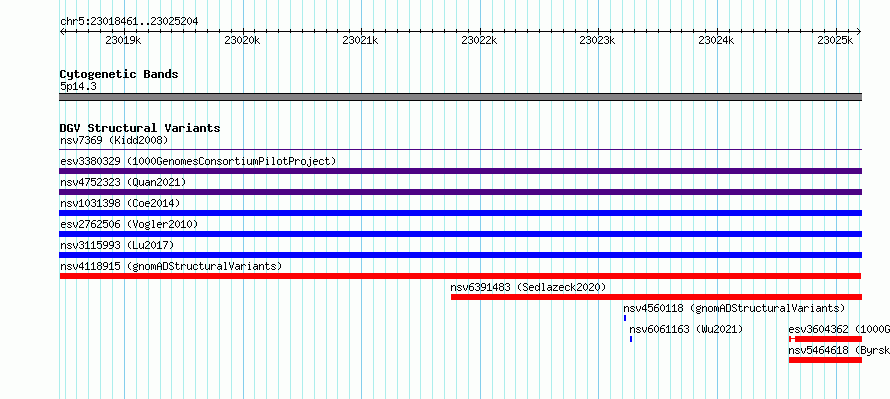Open variant label esv3380329 (1000GenomesConsortiumPilotProject)

click(198, 161)
